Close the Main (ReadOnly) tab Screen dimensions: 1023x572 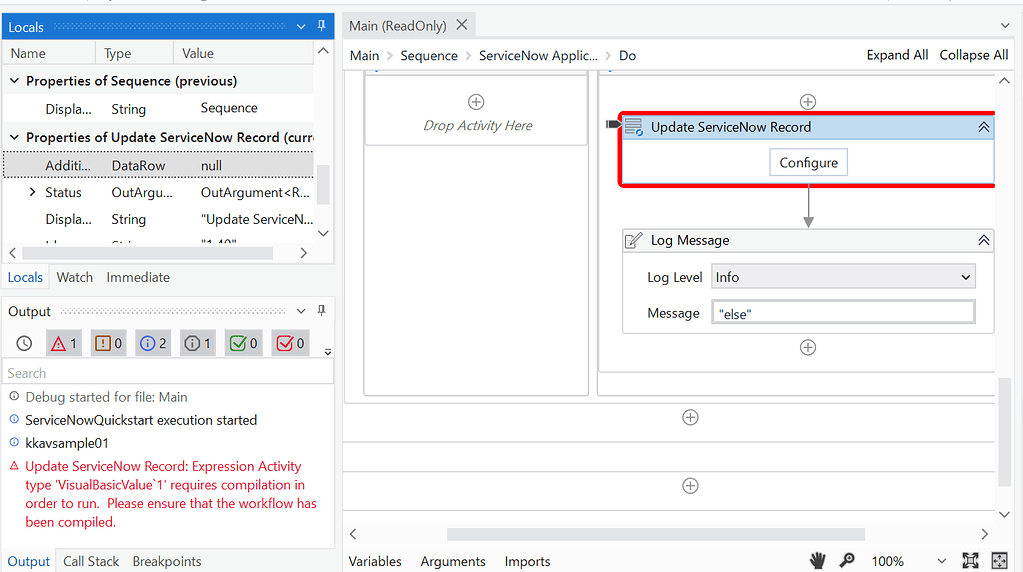462,25
